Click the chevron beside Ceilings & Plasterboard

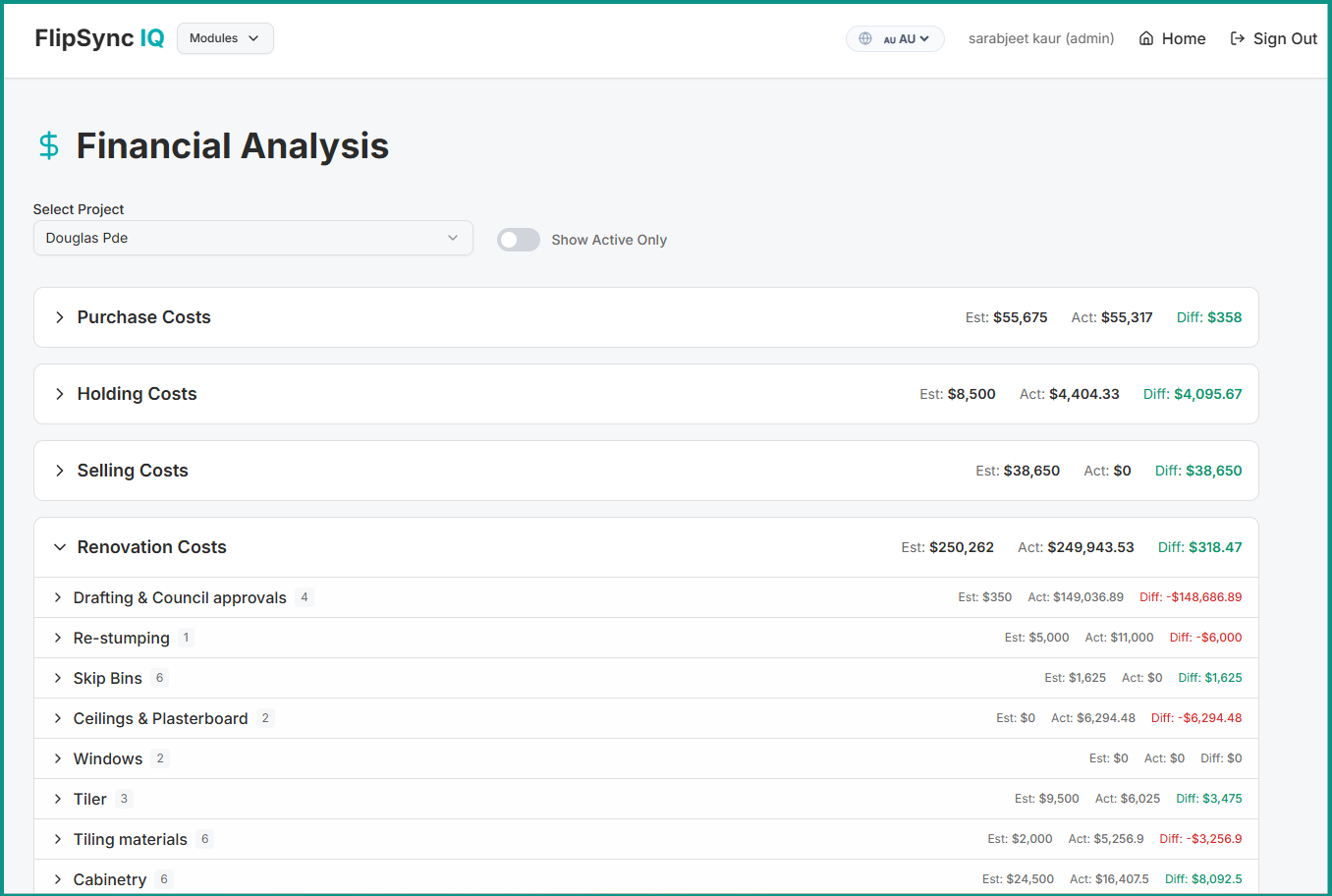pyautogui.click(x=58, y=718)
